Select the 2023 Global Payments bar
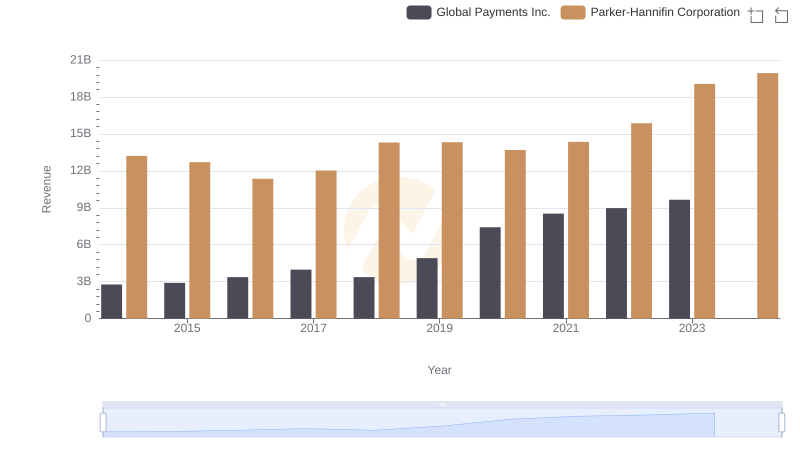This screenshot has width=800, height=461. pos(680,259)
